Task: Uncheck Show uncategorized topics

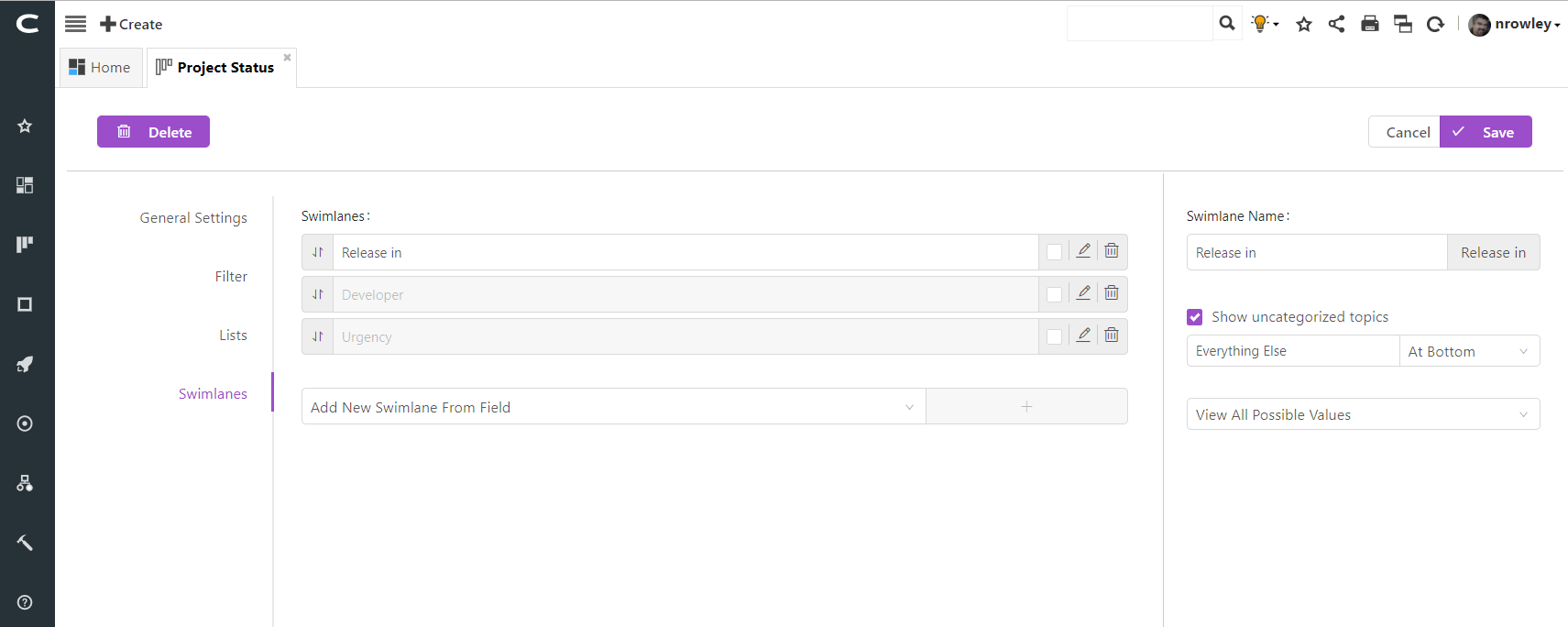Action: coord(1195,317)
